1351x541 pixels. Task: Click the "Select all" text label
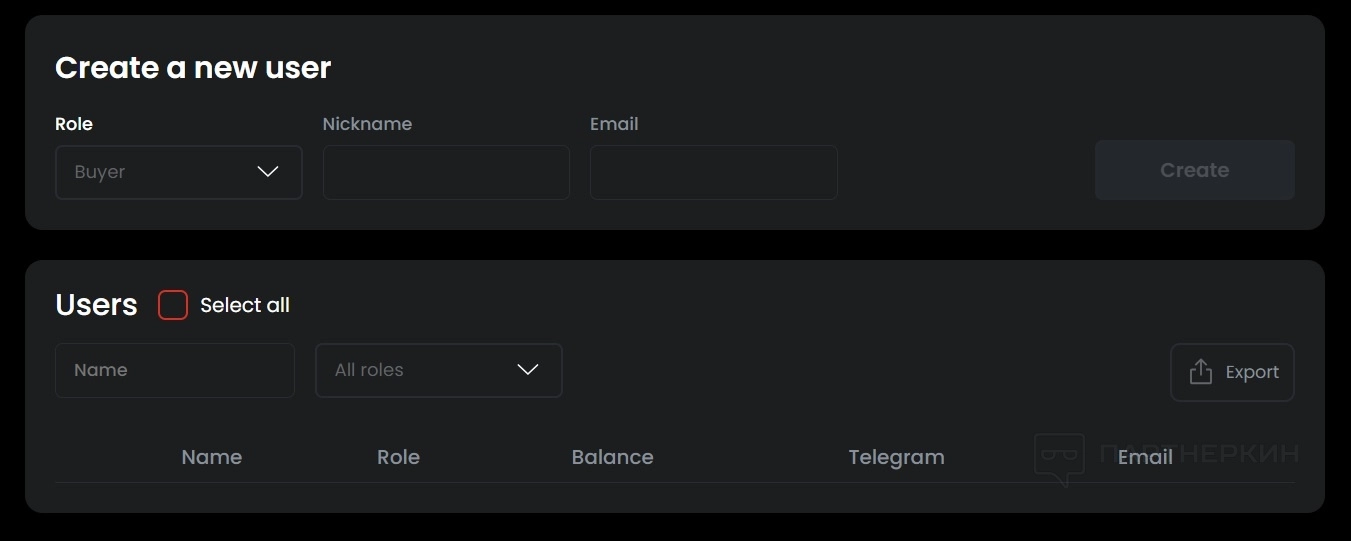coord(245,305)
